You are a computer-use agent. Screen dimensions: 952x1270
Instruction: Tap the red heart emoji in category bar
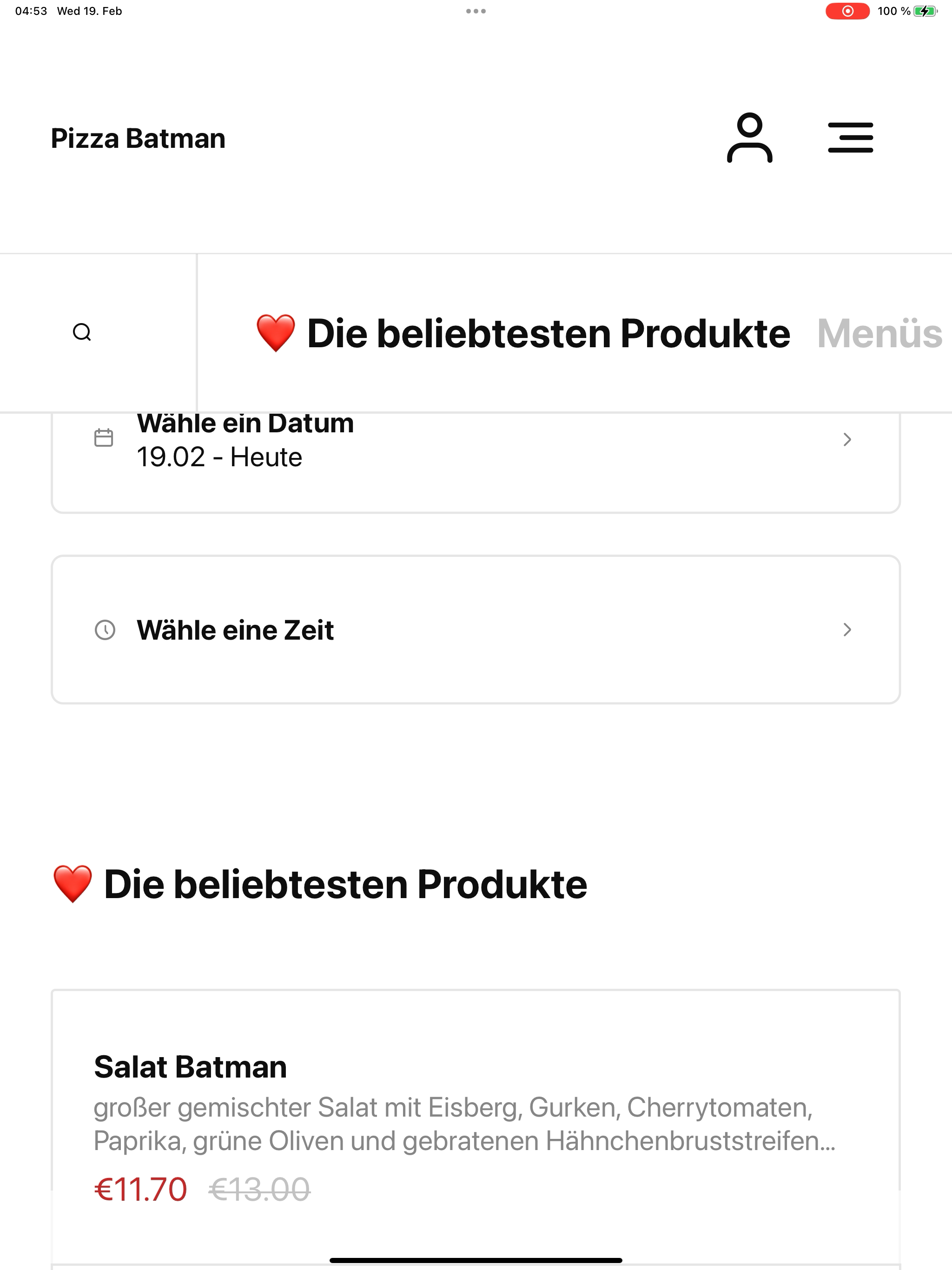tap(276, 333)
